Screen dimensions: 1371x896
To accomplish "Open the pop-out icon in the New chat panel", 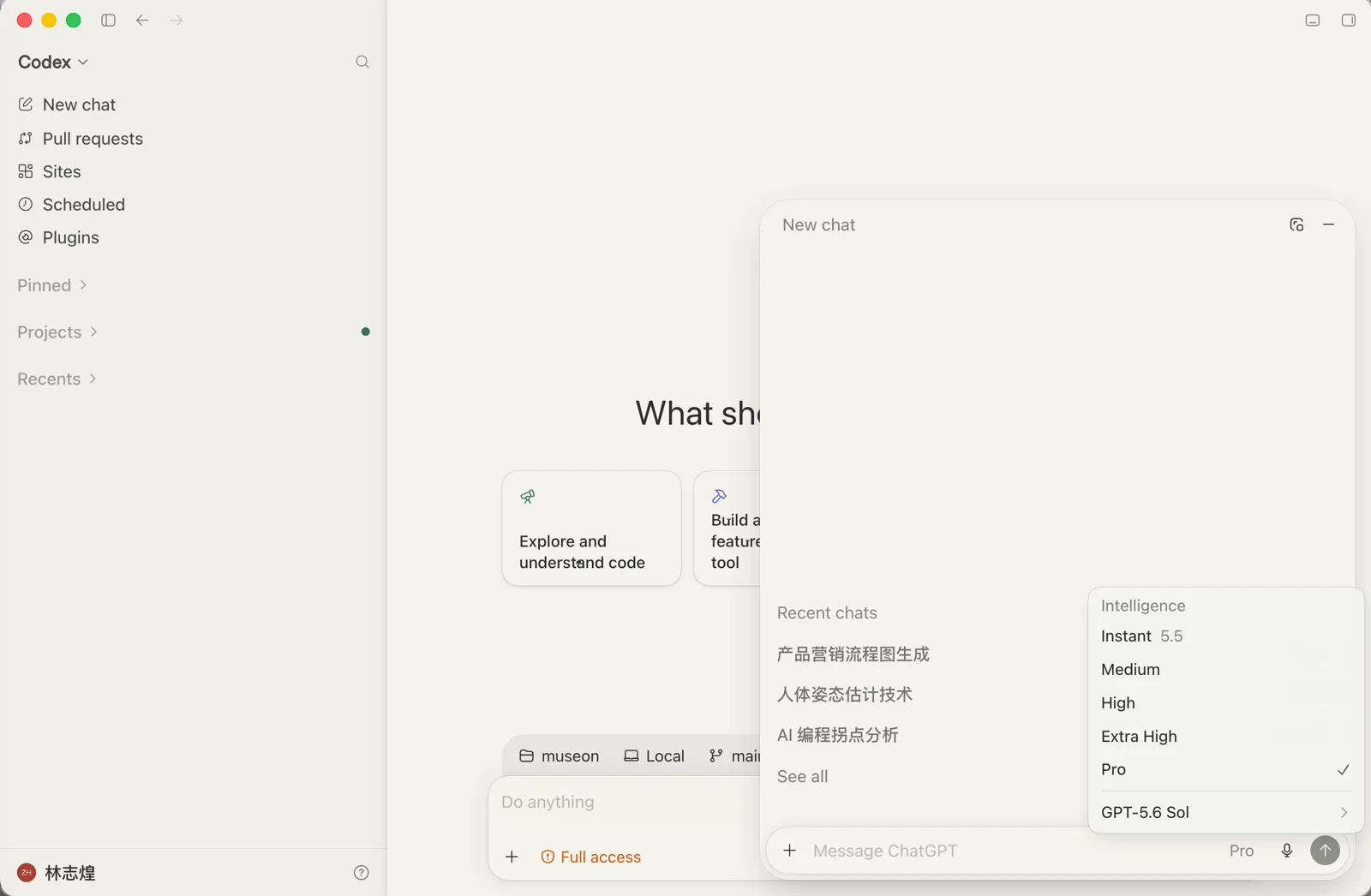I will point(1296,224).
